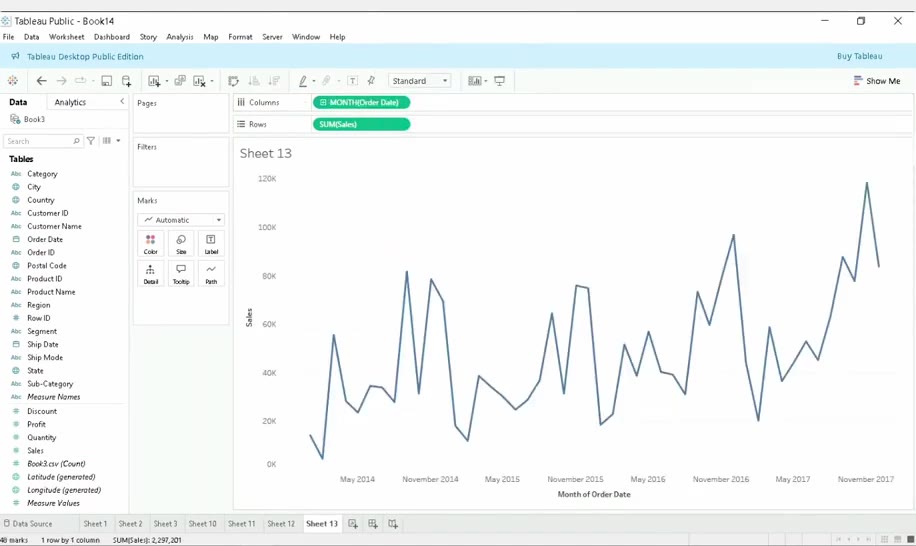Open the Automatic mark type dropdown
This screenshot has width=916, height=546.
pos(181,220)
